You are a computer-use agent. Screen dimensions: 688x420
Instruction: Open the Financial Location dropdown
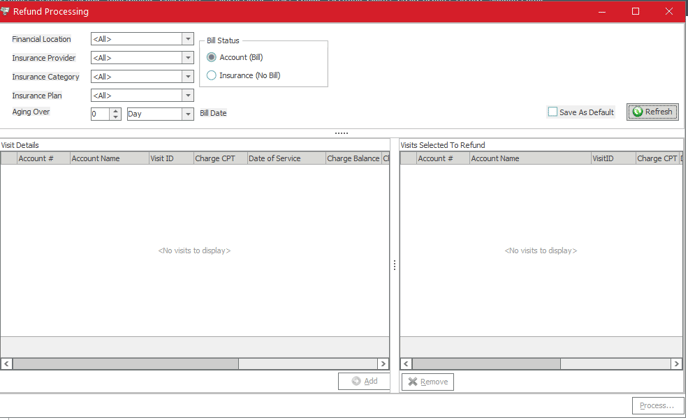[187, 39]
